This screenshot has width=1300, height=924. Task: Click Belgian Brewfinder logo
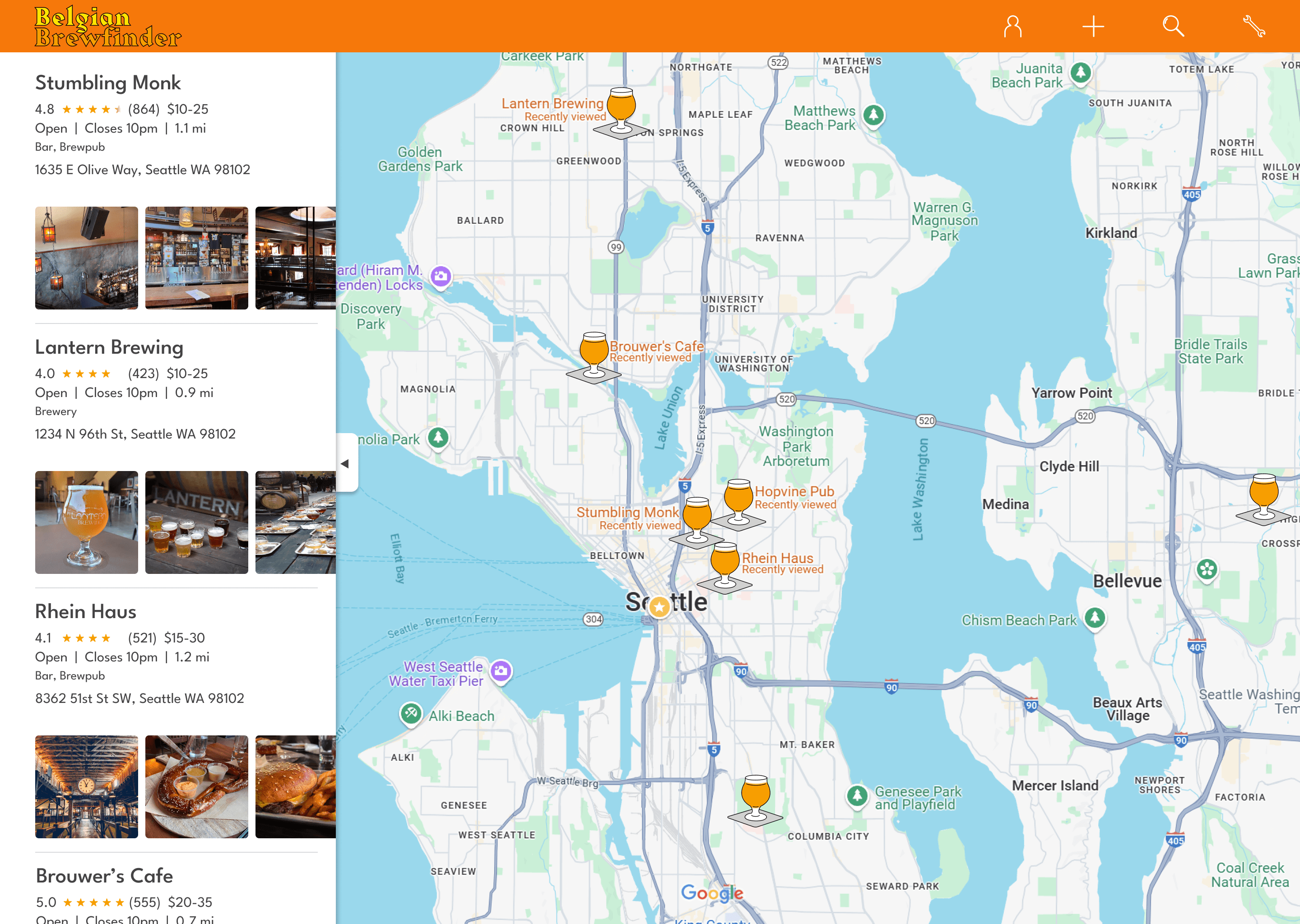pyautogui.click(x=107, y=27)
